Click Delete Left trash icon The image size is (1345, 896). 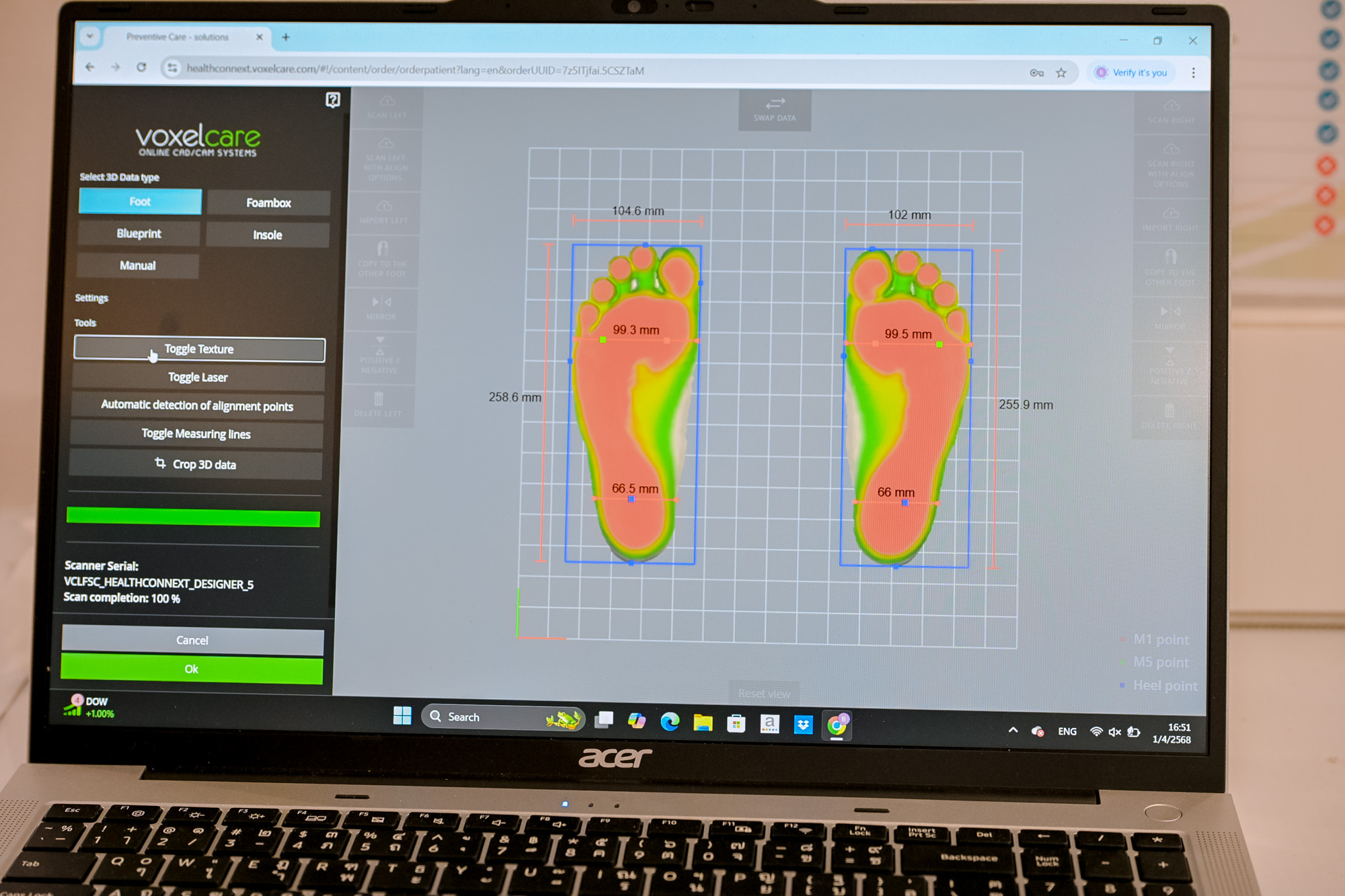(x=379, y=399)
